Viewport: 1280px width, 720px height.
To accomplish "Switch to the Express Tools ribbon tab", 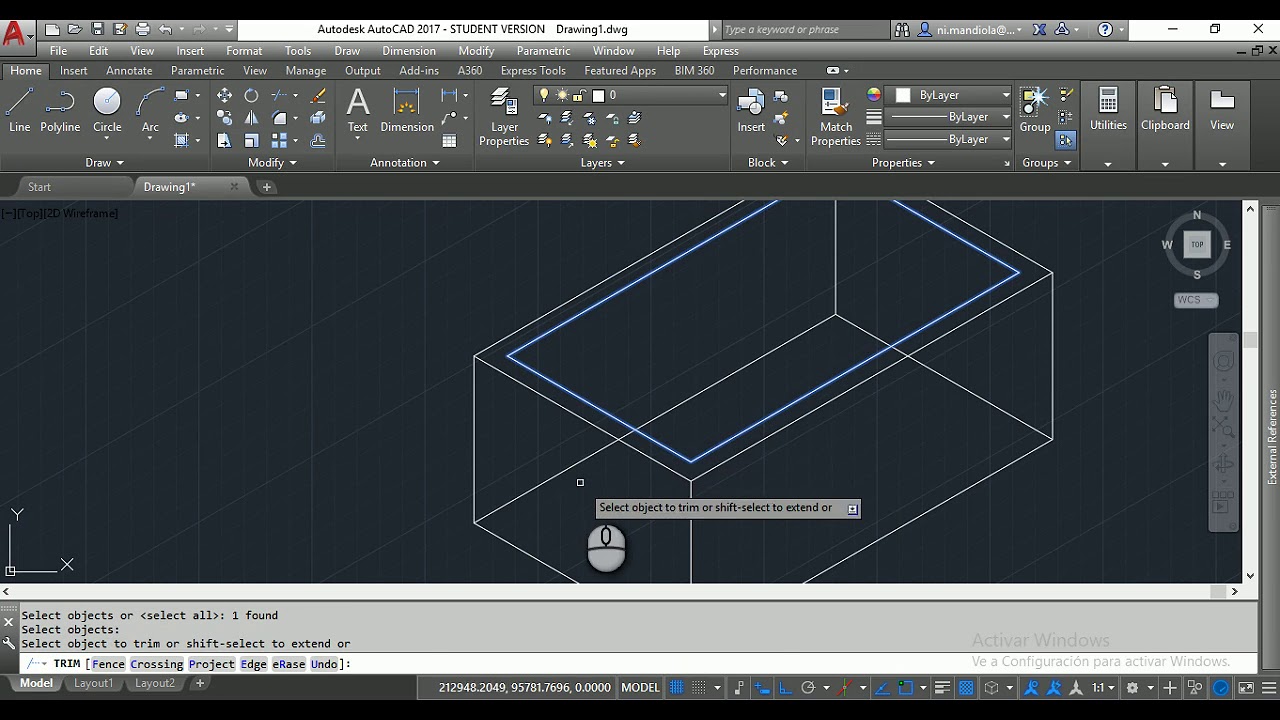I will (533, 71).
